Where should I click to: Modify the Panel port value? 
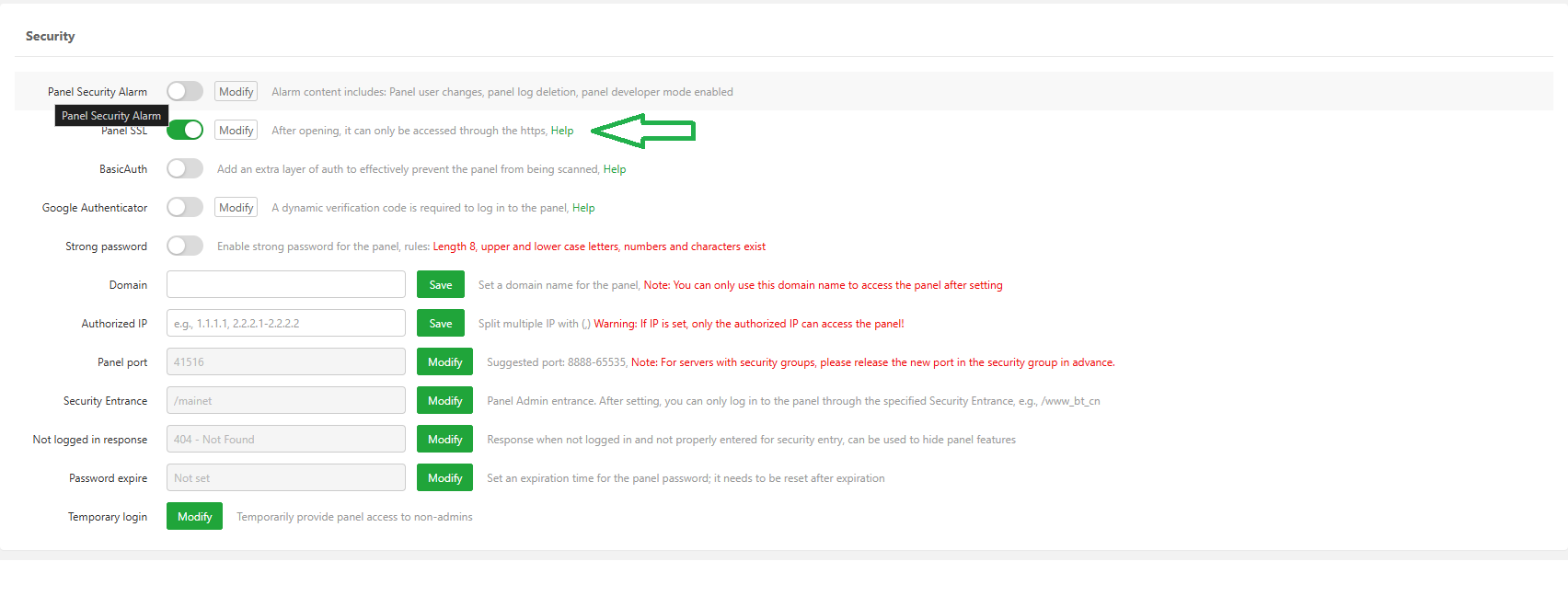pyautogui.click(x=445, y=361)
